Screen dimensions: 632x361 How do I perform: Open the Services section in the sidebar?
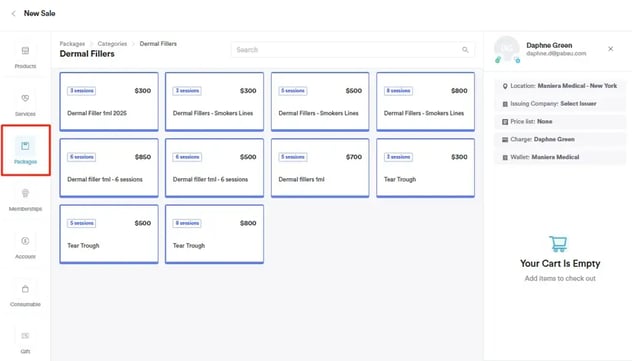(25, 104)
